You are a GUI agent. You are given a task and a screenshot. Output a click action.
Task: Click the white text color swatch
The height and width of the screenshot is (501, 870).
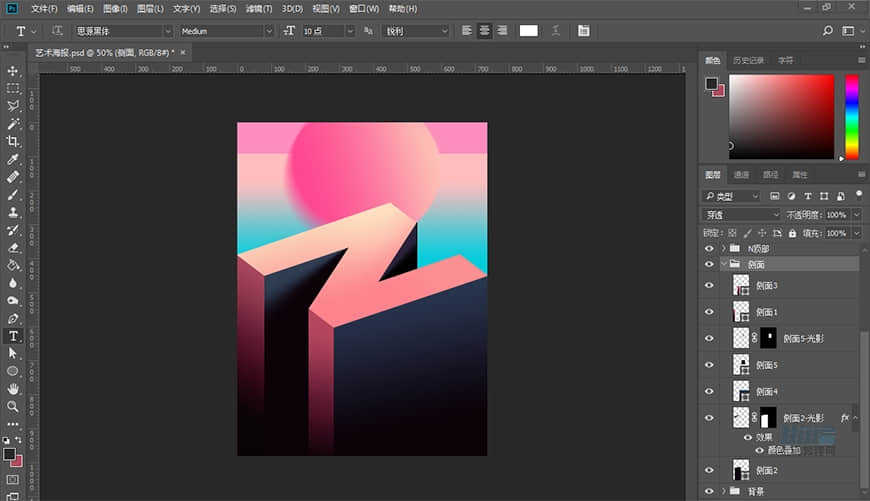528,31
